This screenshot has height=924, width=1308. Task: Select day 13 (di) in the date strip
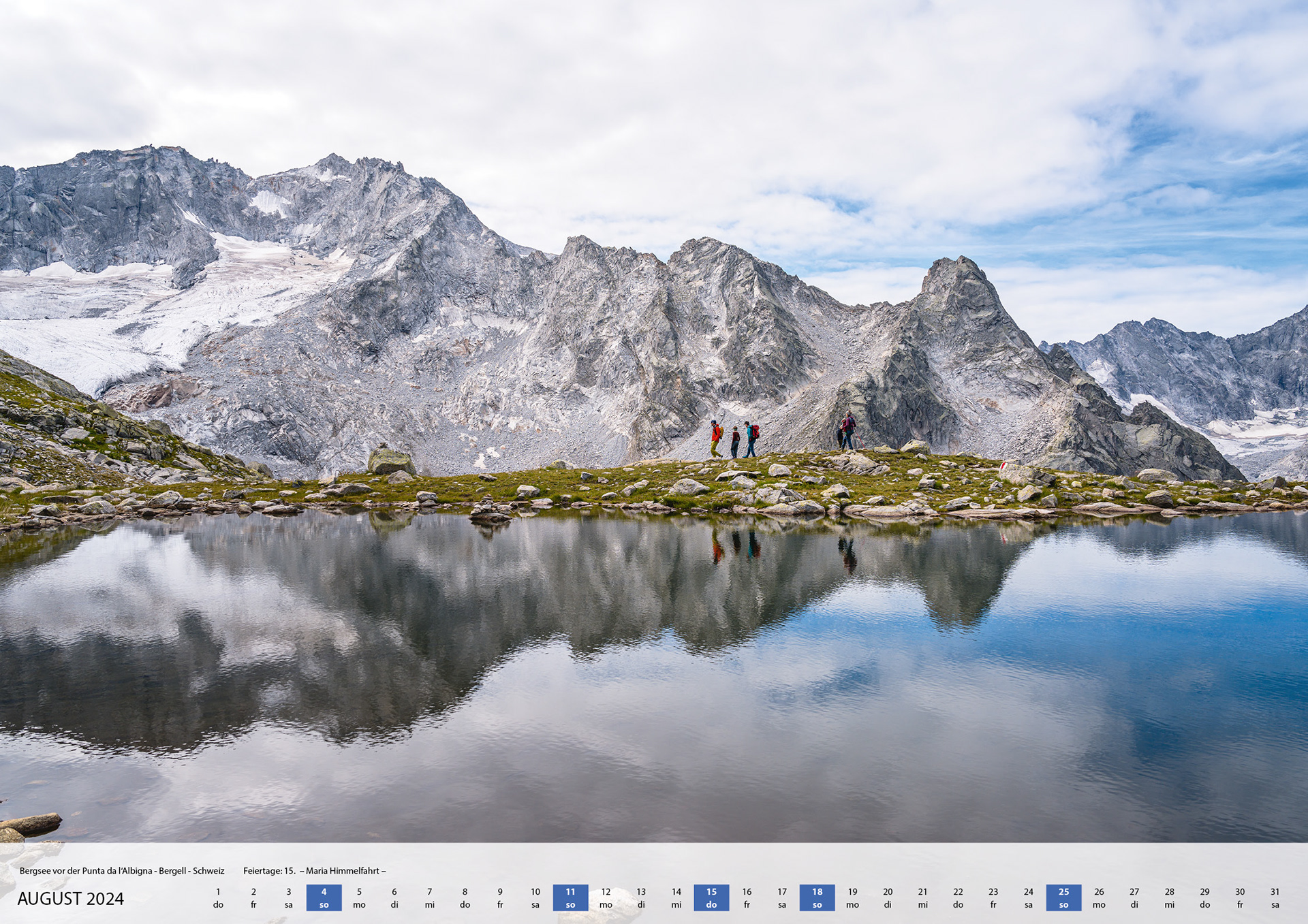(x=641, y=898)
